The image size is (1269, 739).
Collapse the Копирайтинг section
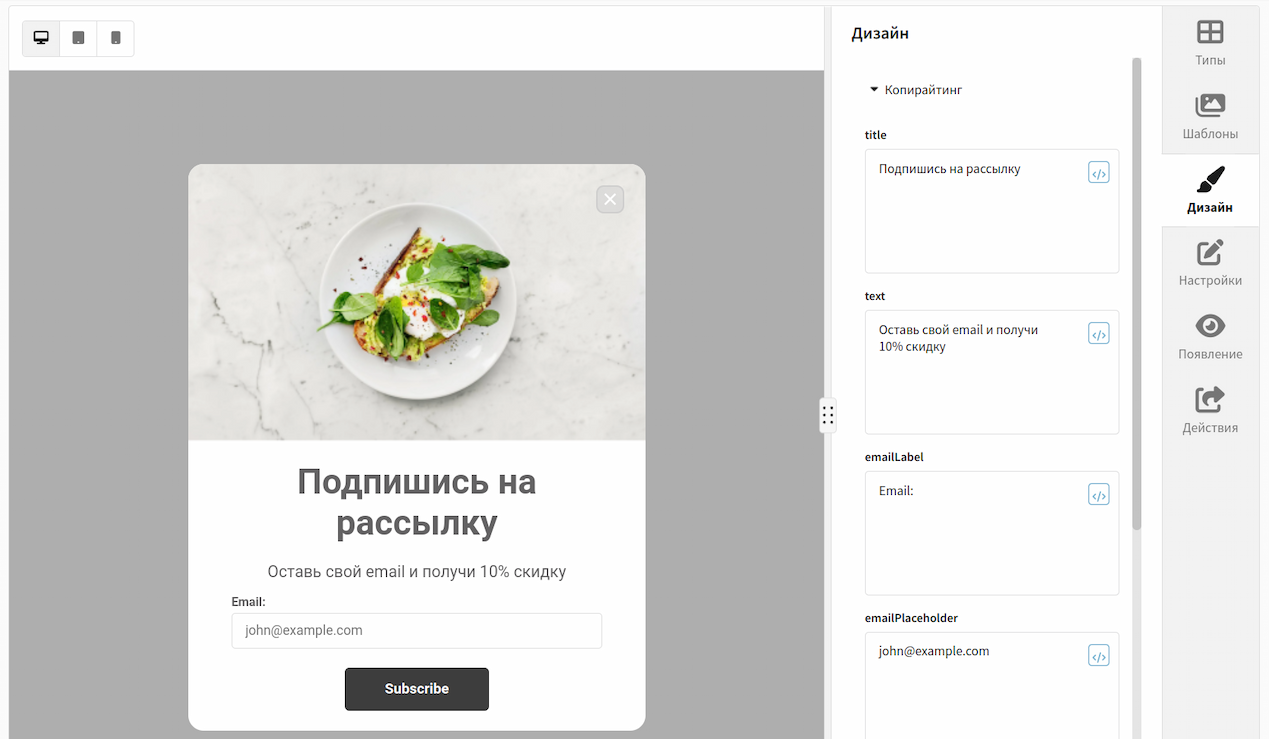916,90
